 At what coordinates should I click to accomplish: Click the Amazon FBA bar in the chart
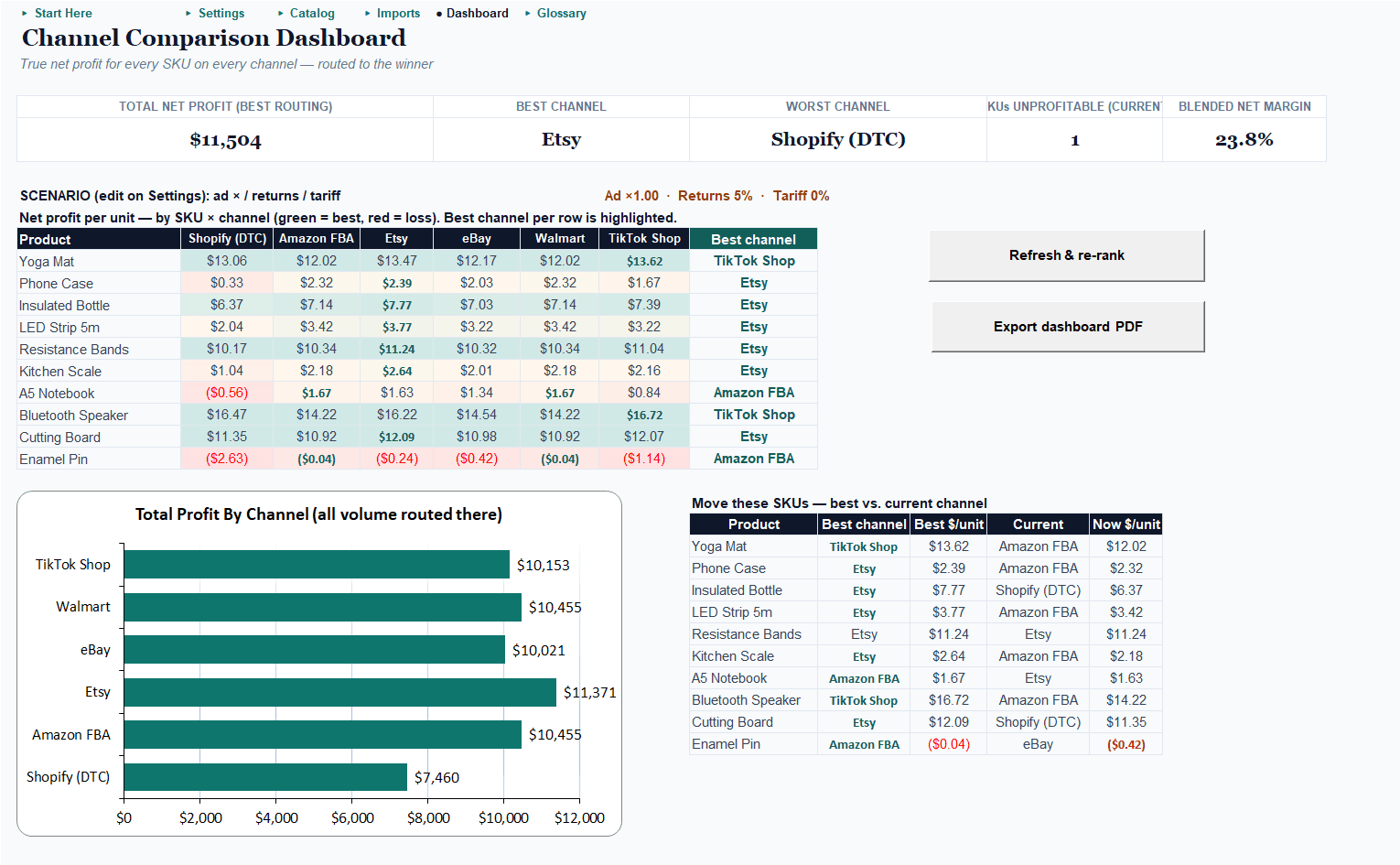(322, 735)
